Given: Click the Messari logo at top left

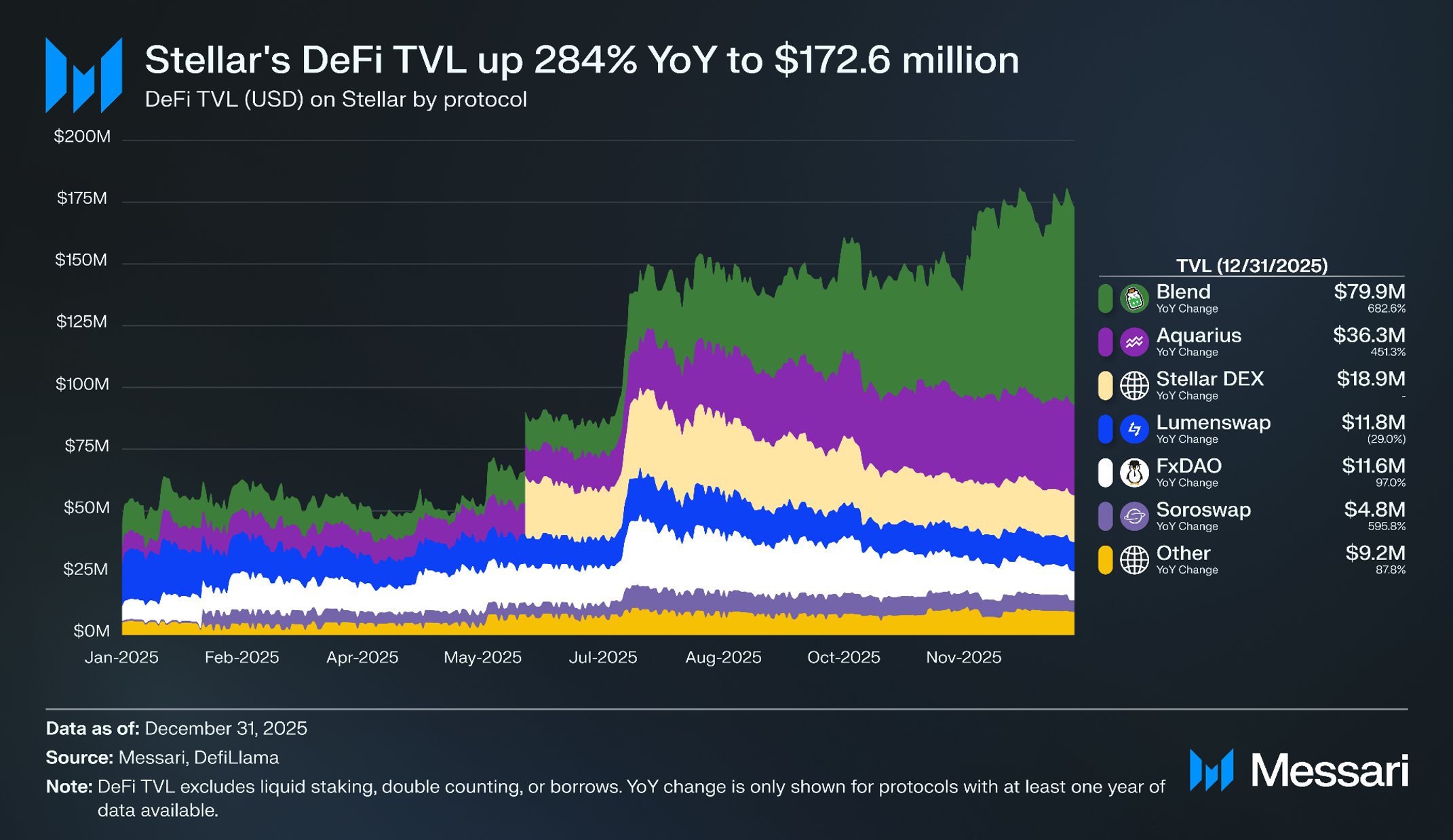Looking at the screenshot, I should click(x=83, y=75).
